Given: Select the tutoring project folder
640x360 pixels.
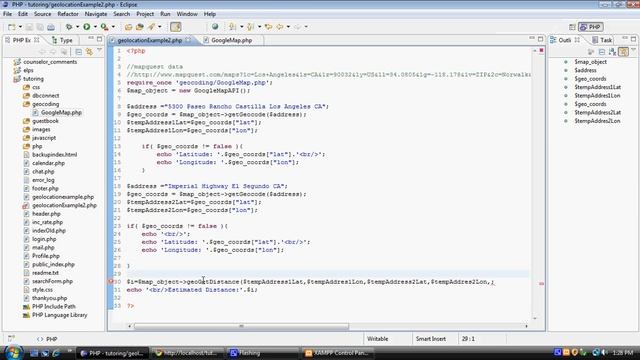Looking at the screenshot, I should [33, 79].
